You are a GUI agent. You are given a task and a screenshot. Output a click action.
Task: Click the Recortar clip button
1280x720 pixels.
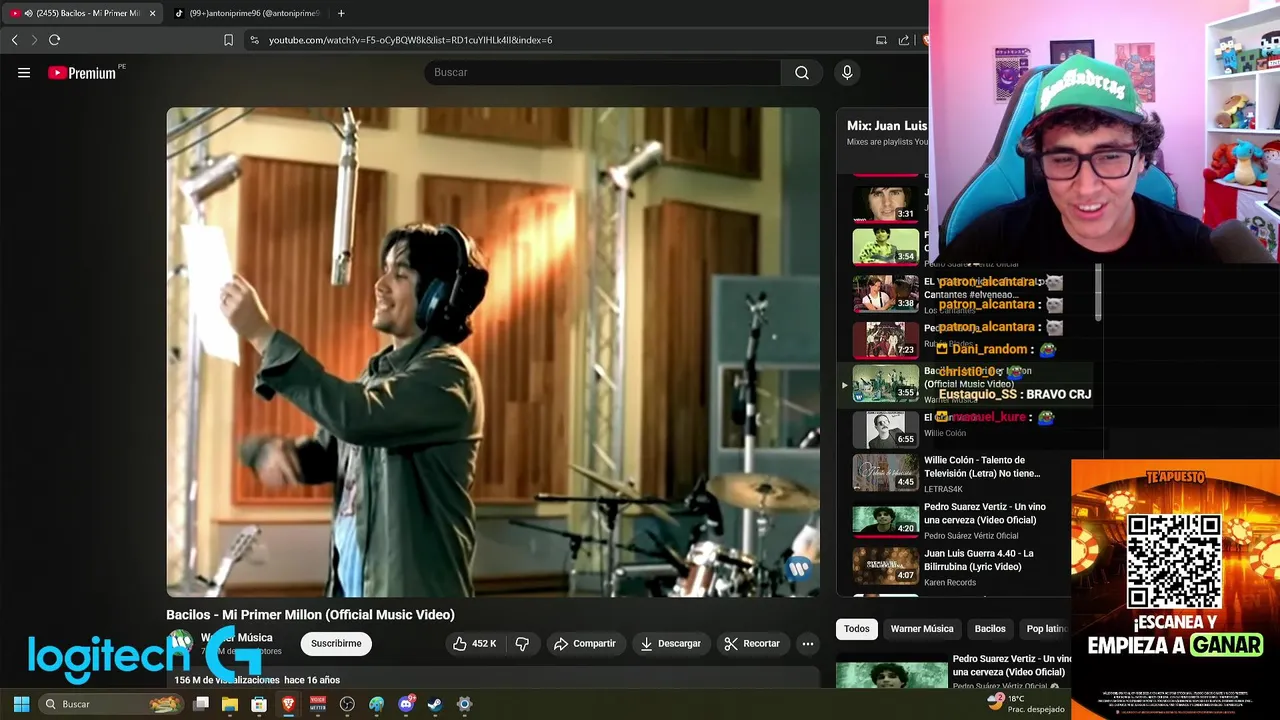click(x=752, y=643)
